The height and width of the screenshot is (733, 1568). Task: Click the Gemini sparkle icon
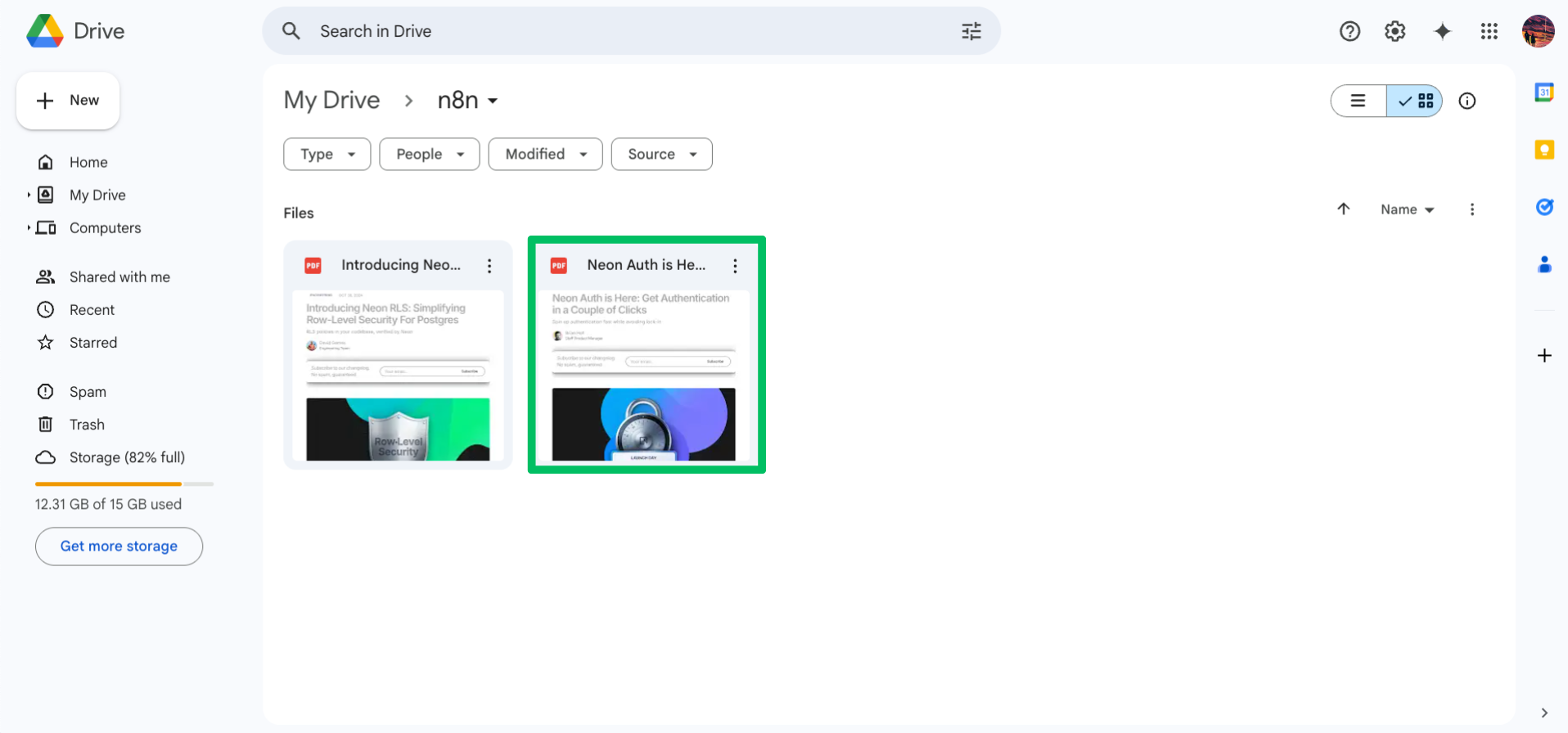coord(1442,31)
